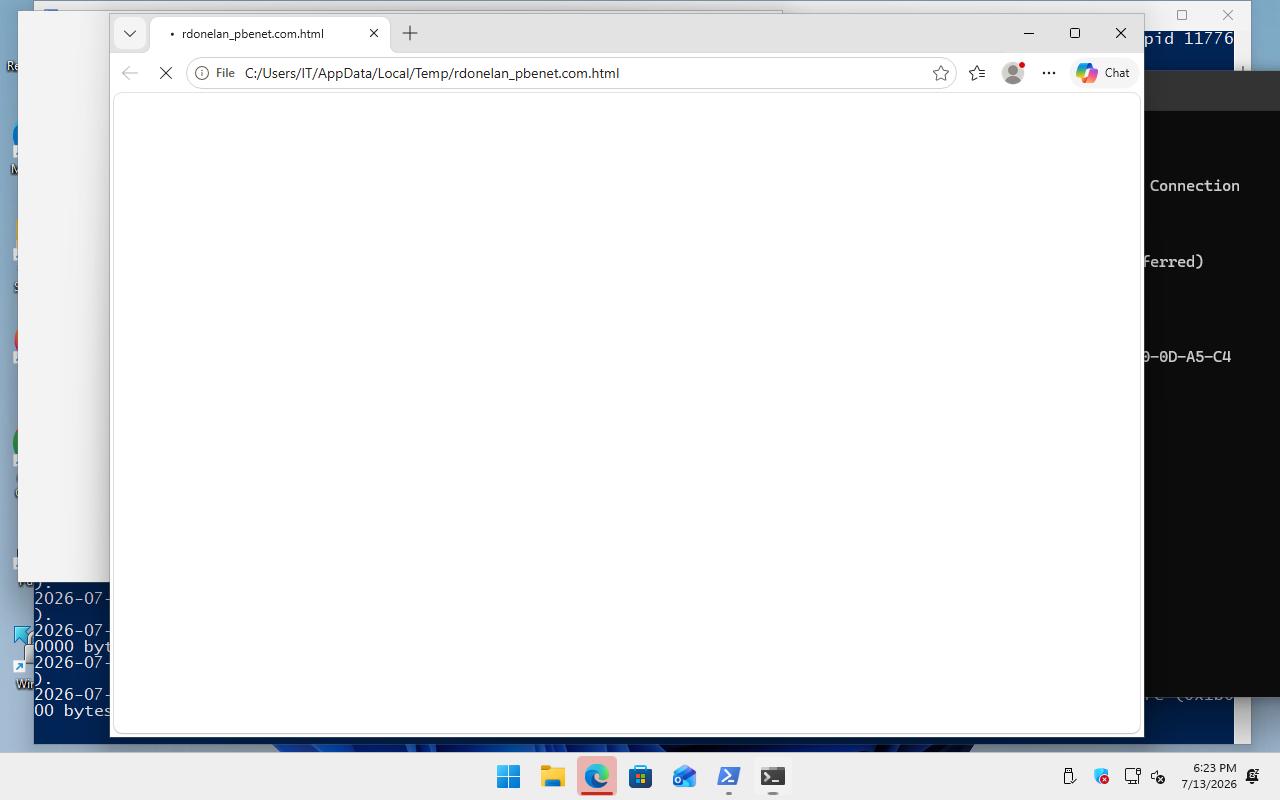Open network status tray icon

[x=1132, y=776]
